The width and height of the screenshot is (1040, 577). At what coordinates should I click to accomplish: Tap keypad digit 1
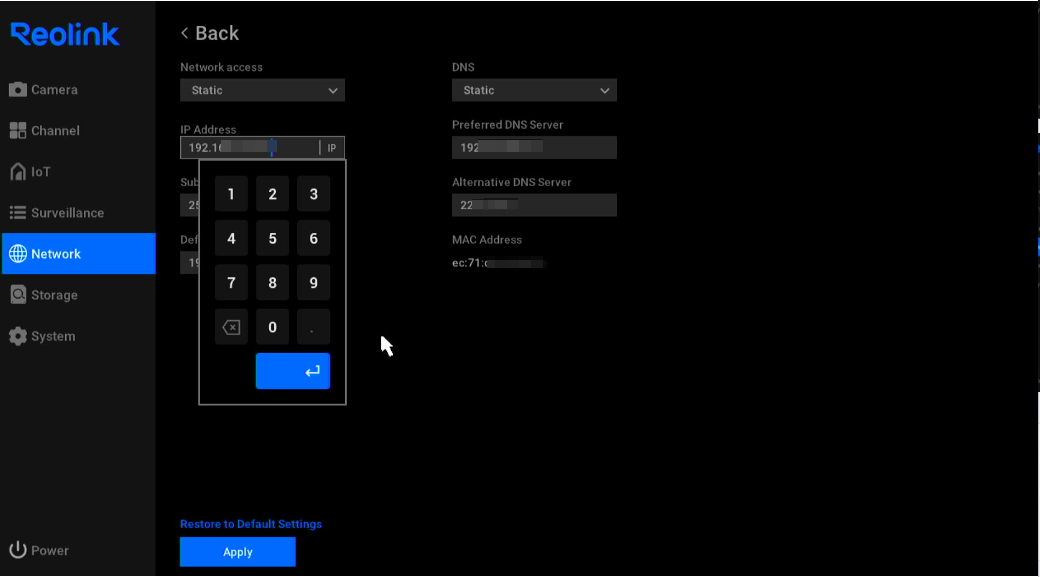pos(231,194)
